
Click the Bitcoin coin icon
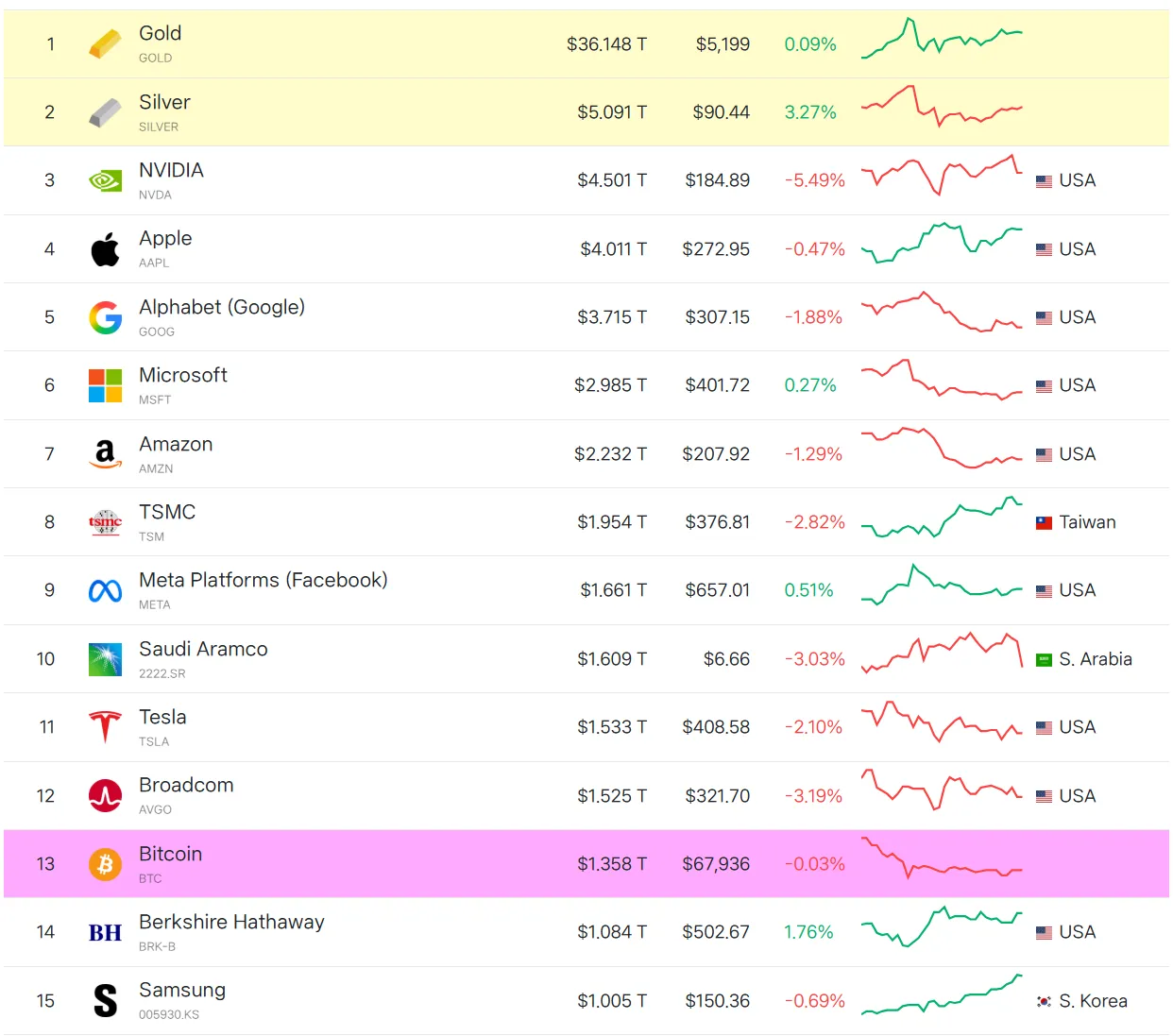105,864
